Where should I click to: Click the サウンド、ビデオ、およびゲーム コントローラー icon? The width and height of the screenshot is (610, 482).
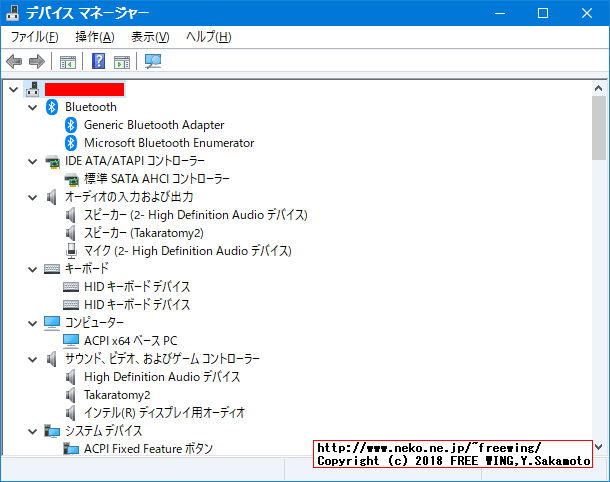click(51, 359)
